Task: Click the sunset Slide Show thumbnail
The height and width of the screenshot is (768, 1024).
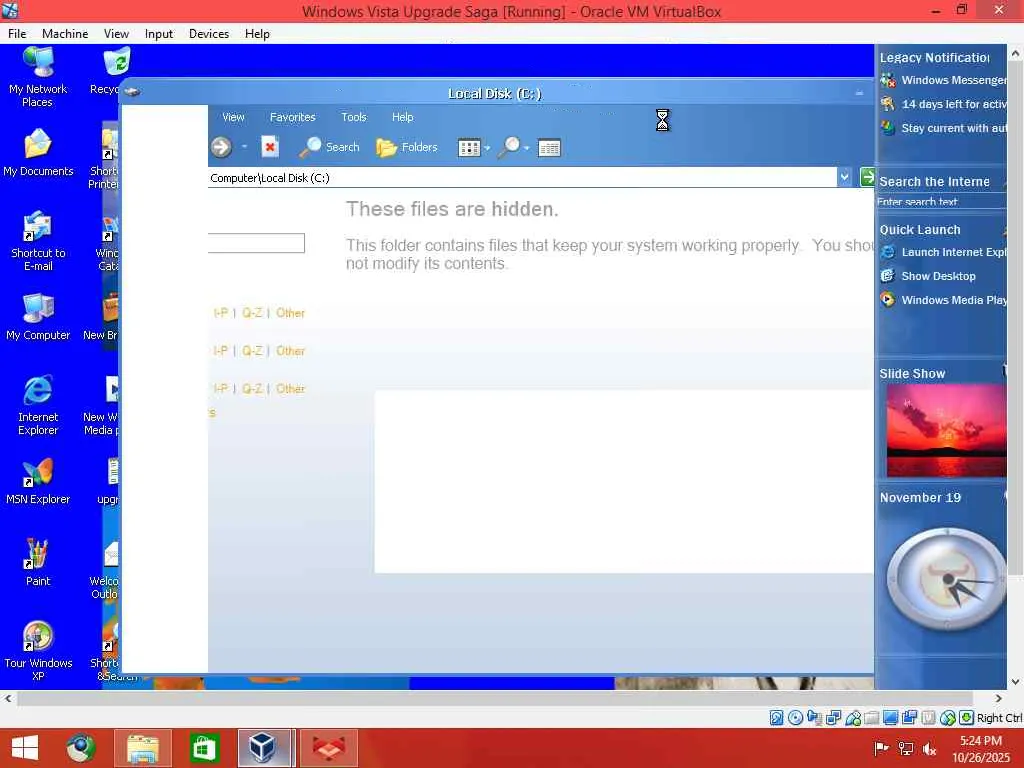Action: [x=946, y=430]
